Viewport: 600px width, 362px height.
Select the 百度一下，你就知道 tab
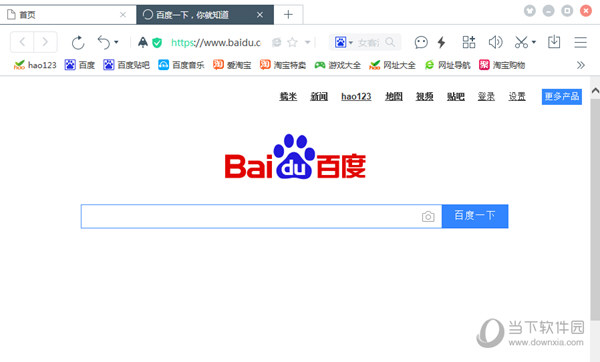[x=205, y=15]
